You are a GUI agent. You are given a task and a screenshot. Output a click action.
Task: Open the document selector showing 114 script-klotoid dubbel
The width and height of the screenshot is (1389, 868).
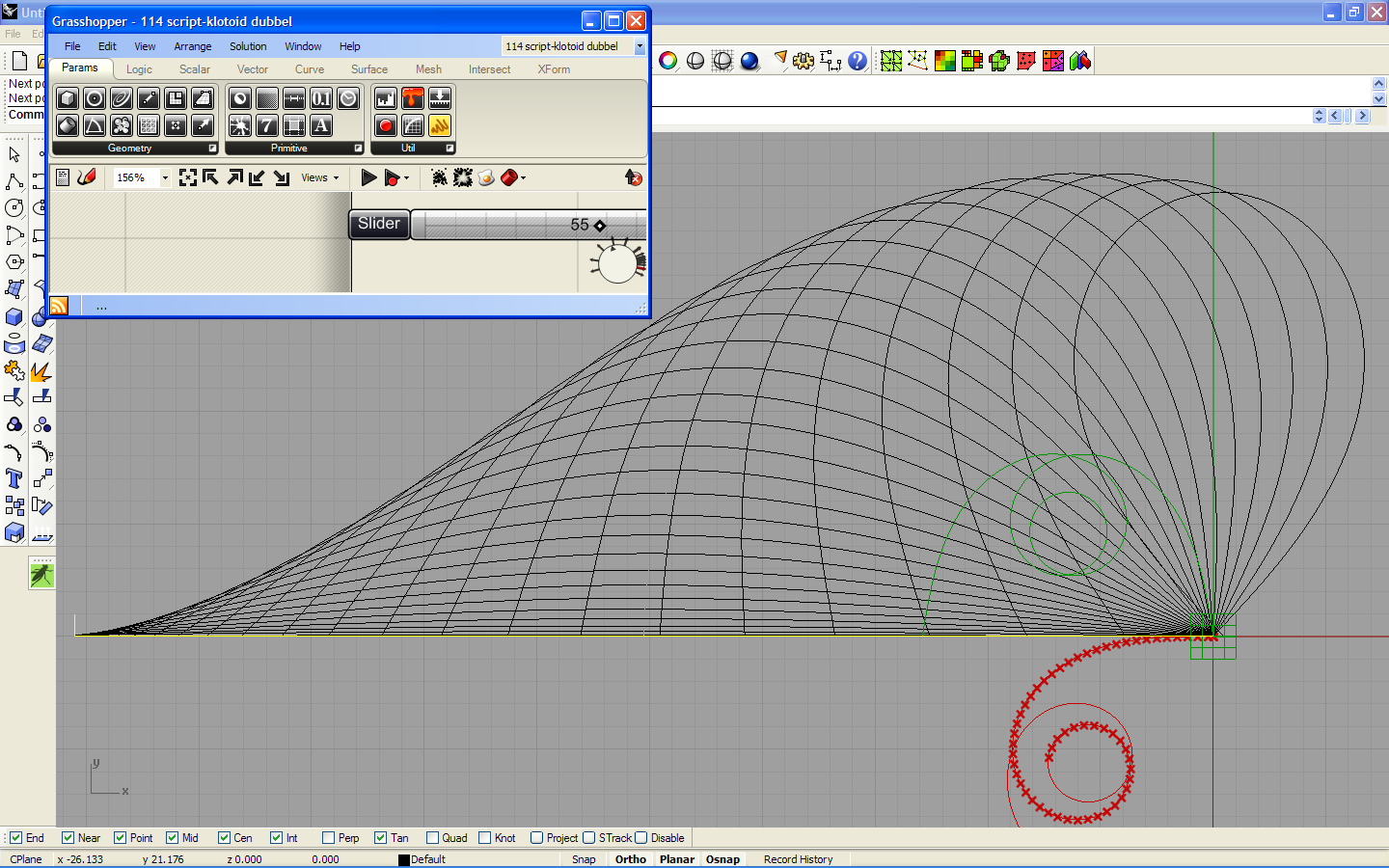point(639,46)
